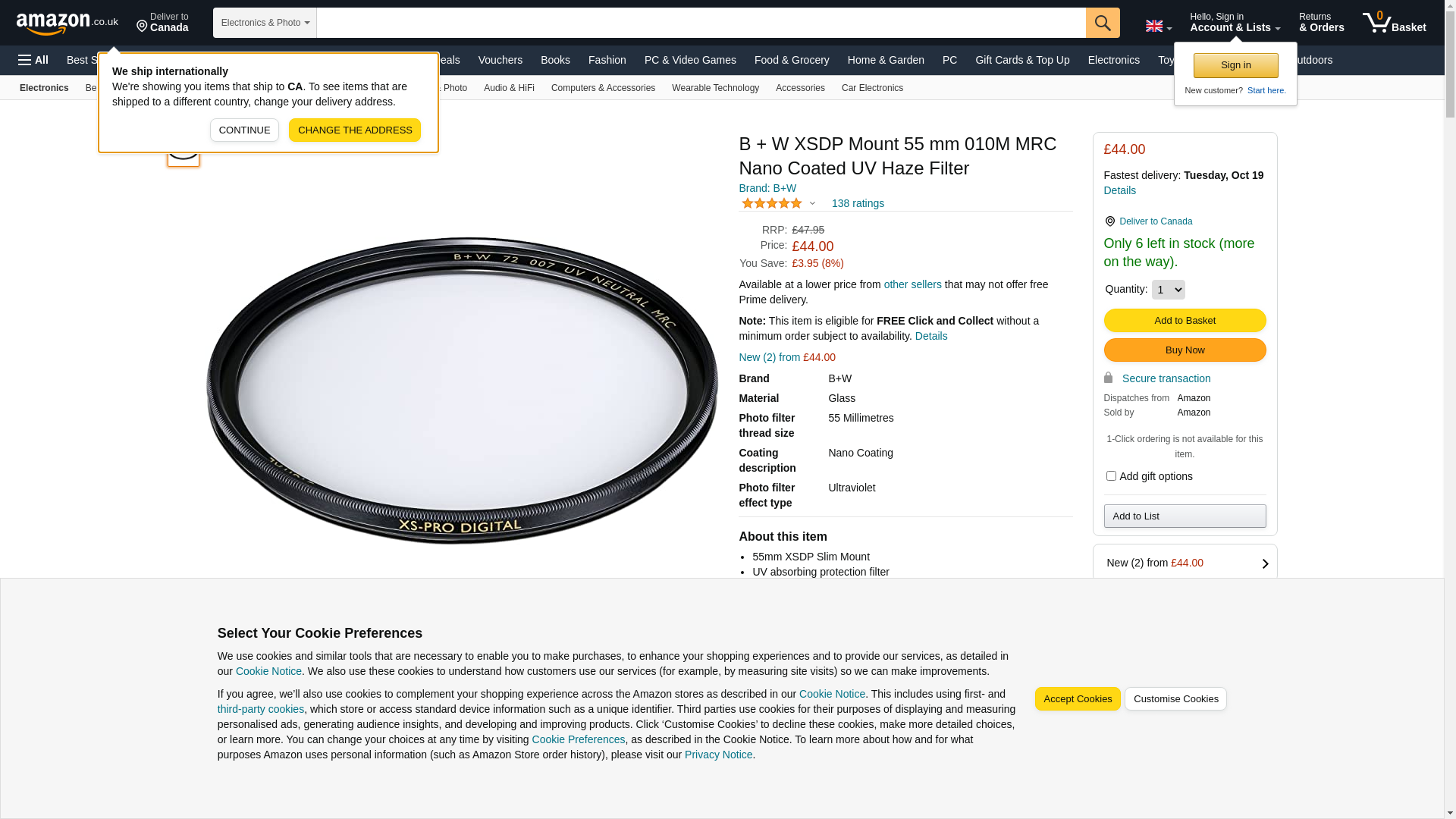Click the five-star rating icons

(771, 203)
